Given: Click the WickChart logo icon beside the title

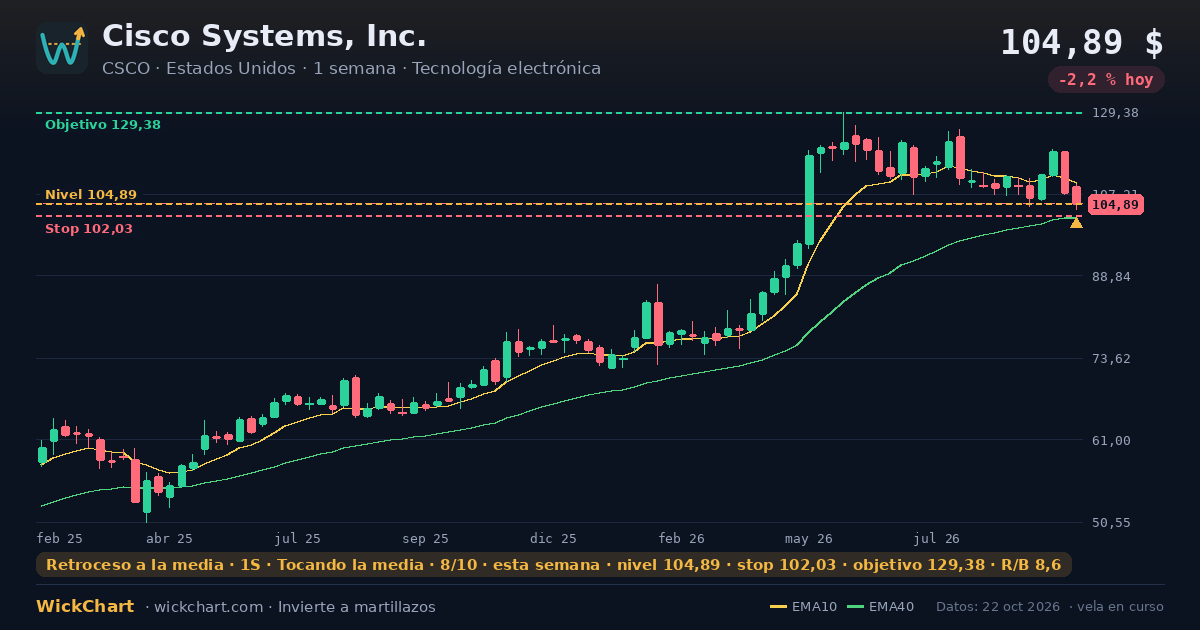Looking at the screenshot, I should click(x=62, y=48).
